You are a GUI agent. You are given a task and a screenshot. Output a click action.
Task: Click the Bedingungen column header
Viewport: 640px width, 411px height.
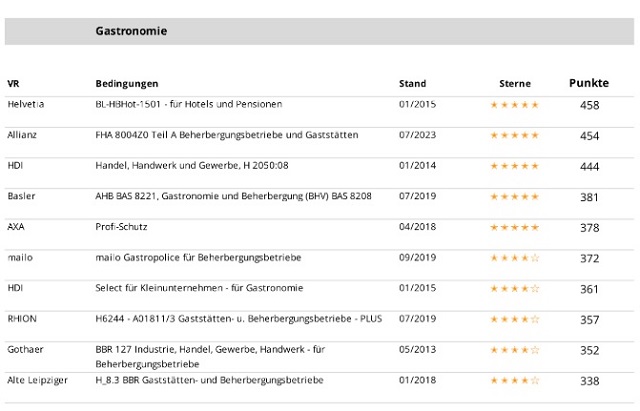point(126,84)
